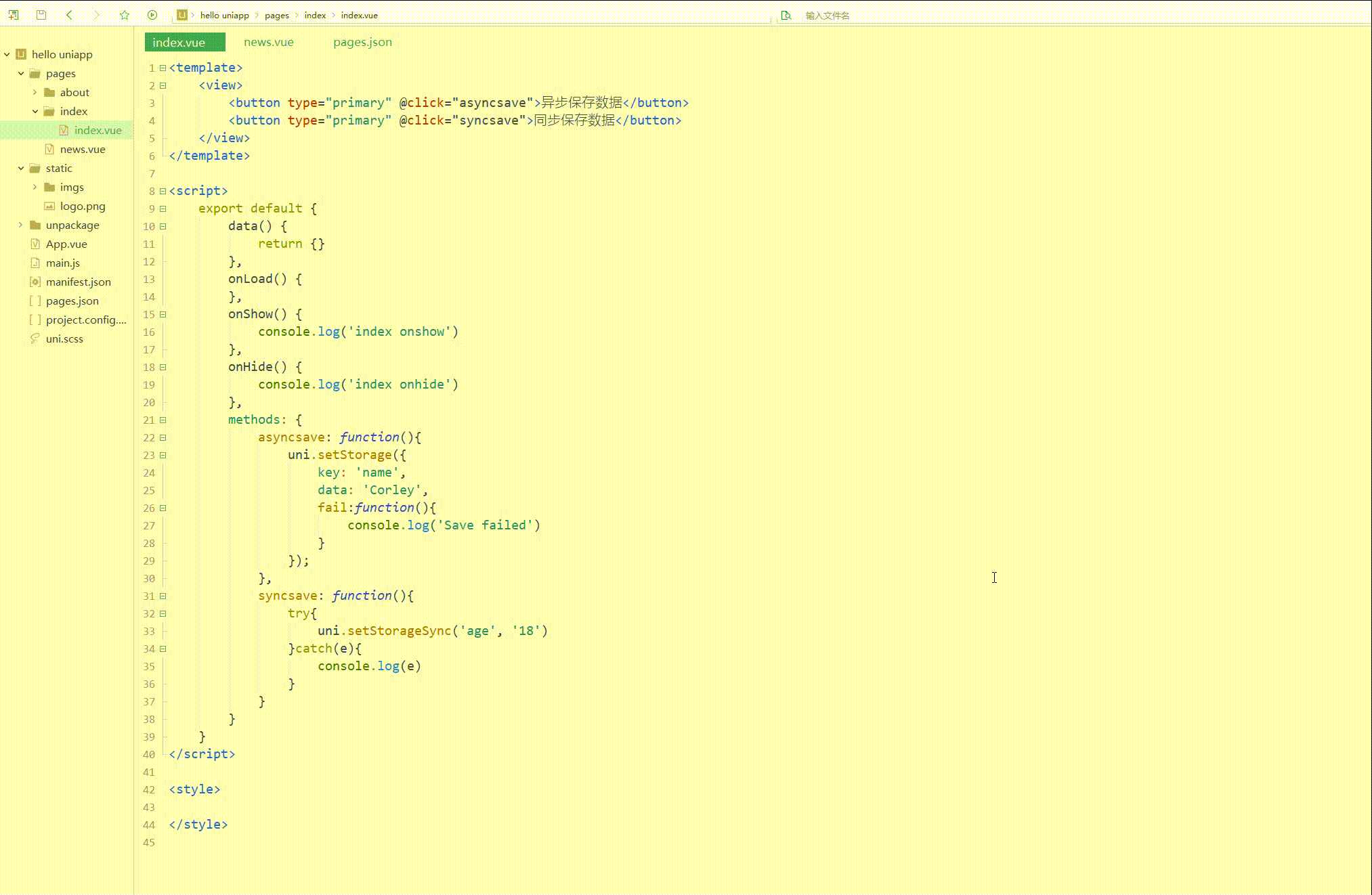Collapse the index folder chevron
1372x895 pixels.
35,111
